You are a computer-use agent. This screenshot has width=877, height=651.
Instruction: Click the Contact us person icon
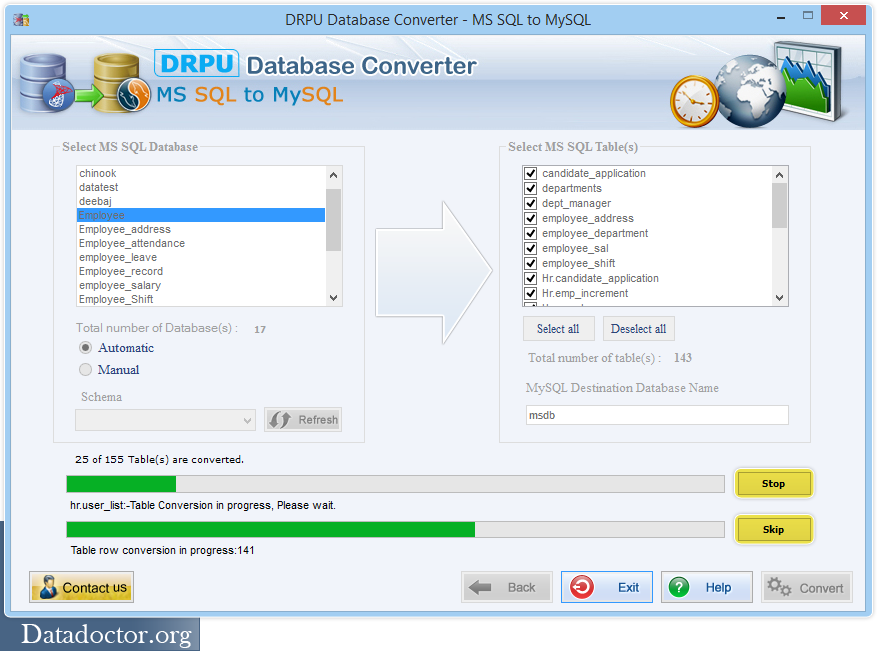coord(48,587)
